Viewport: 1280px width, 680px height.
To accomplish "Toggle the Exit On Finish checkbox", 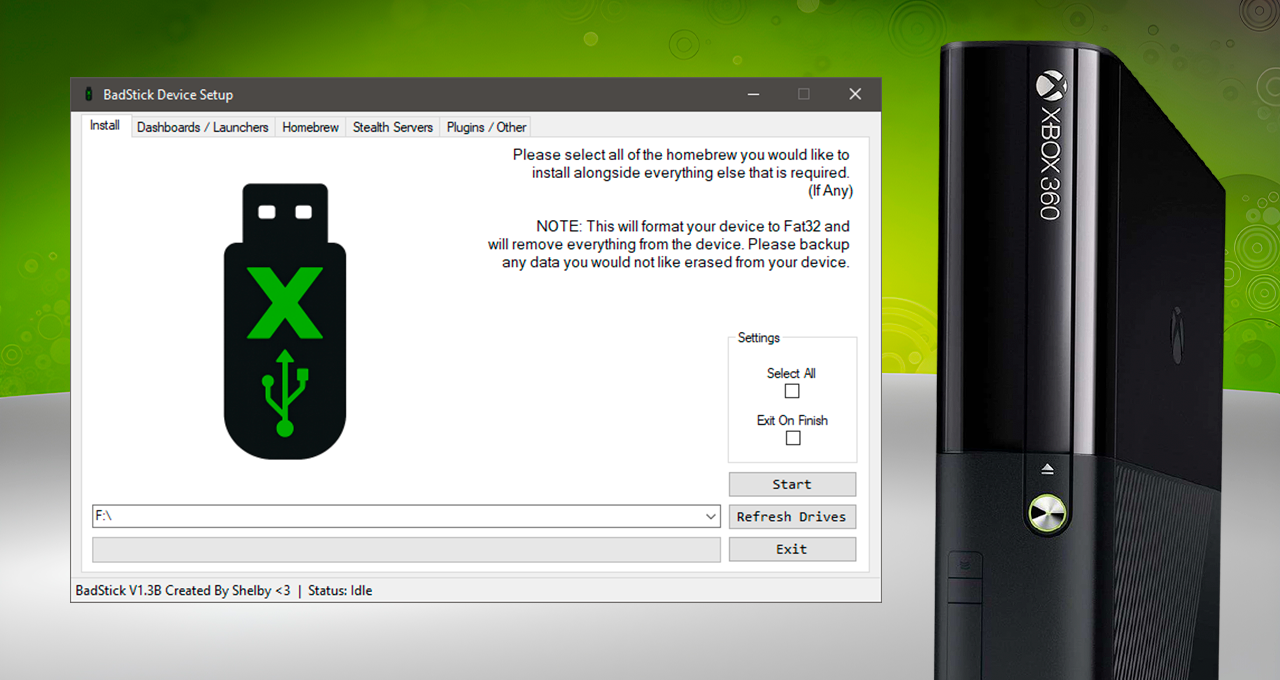I will tap(793, 438).
